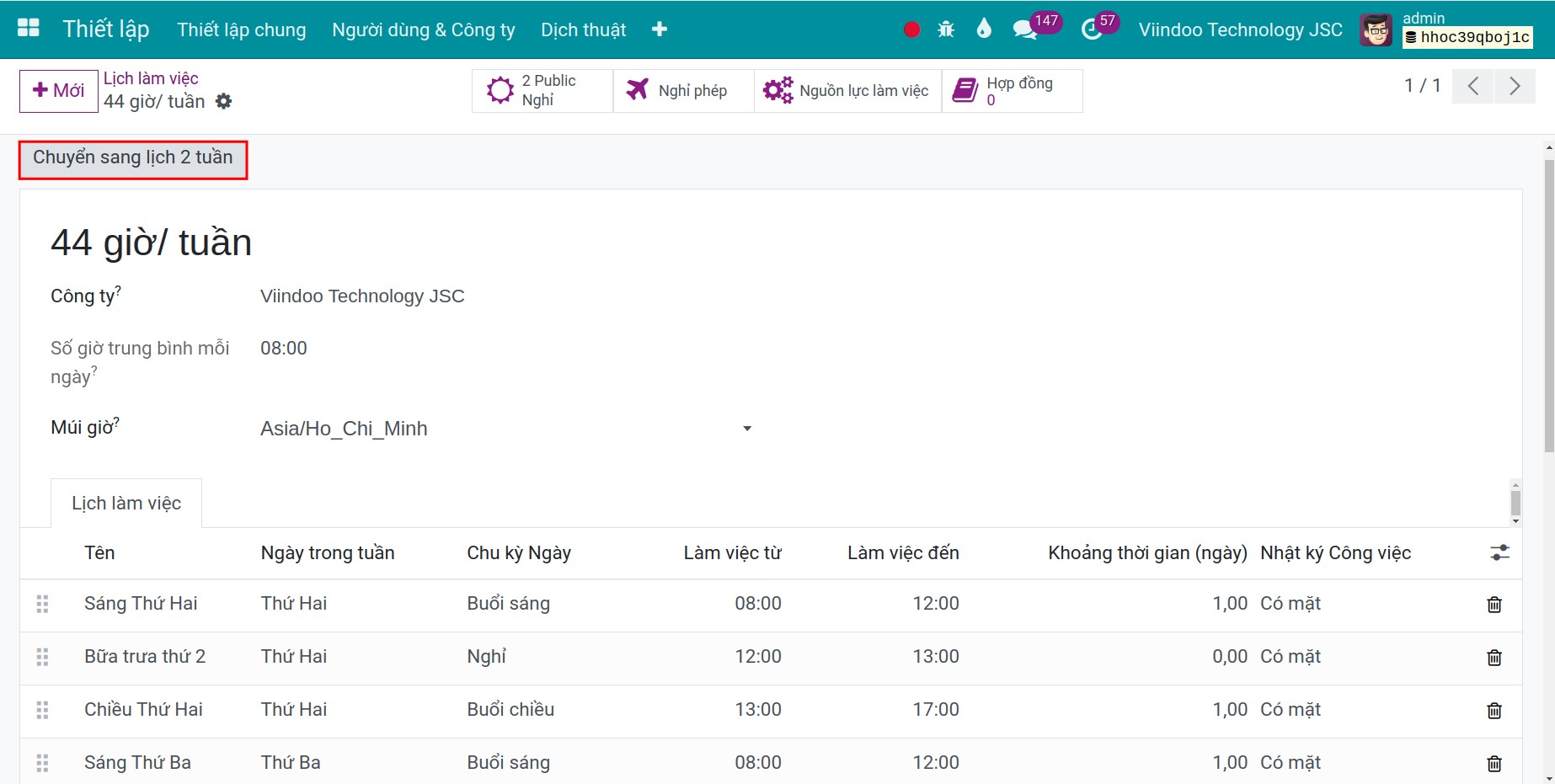
Task: Click the admin user avatar
Action: coord(1376,30)
